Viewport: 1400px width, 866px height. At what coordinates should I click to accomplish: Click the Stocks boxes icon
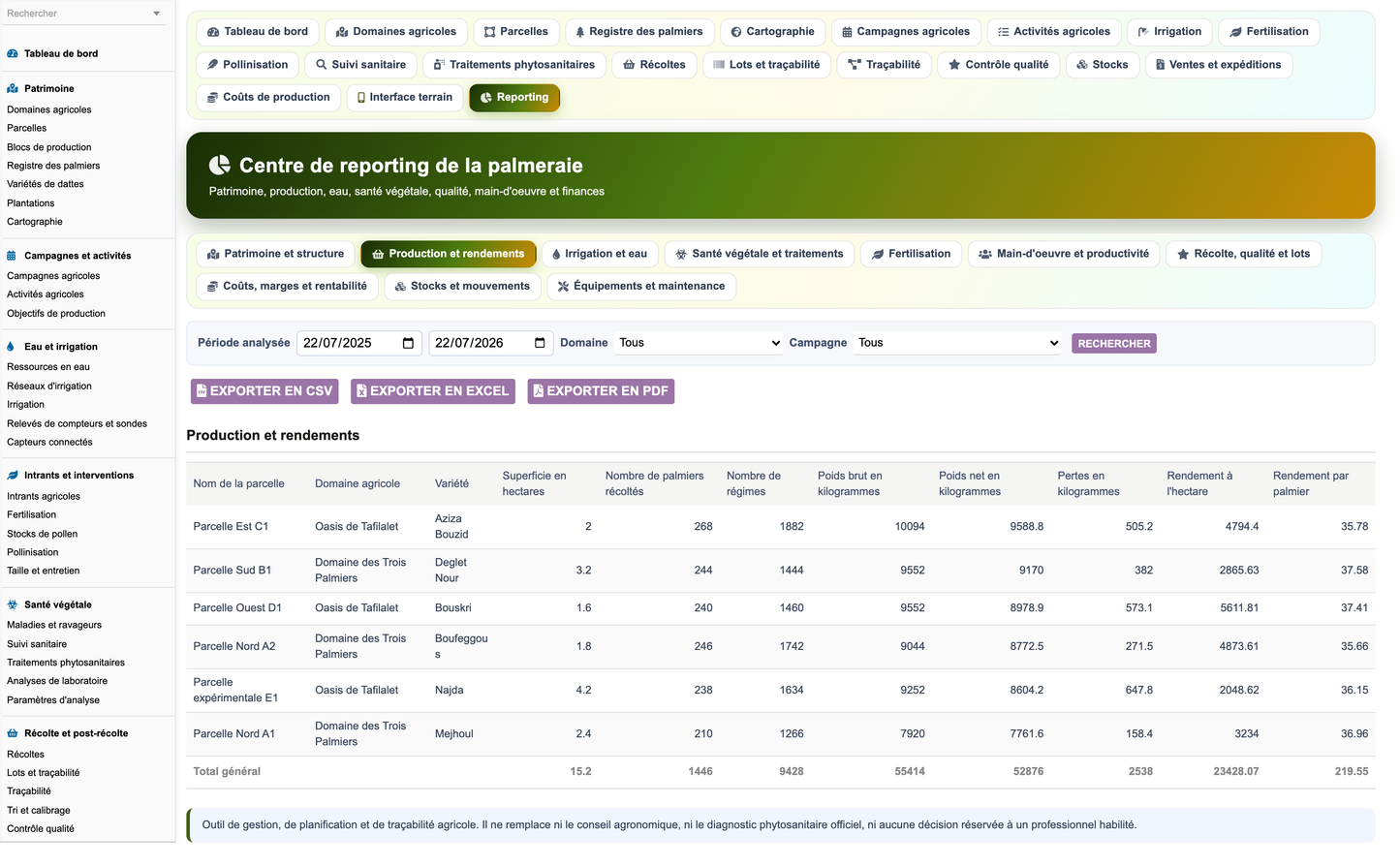point(1082,65)
